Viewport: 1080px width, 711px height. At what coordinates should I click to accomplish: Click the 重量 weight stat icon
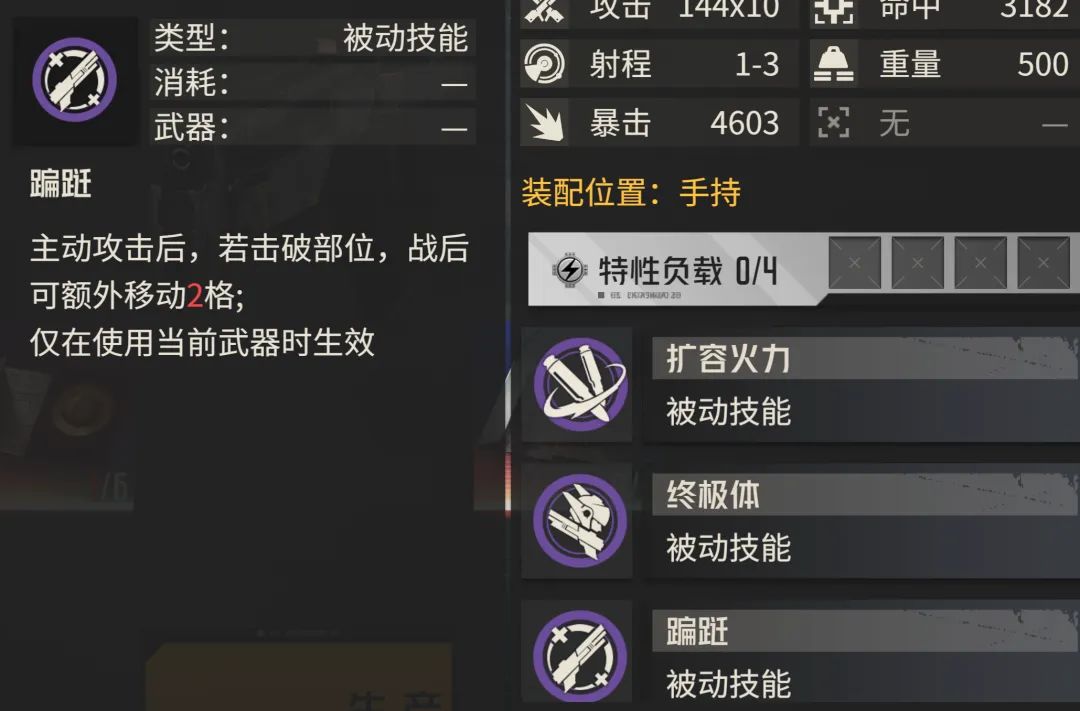point(833,64)
